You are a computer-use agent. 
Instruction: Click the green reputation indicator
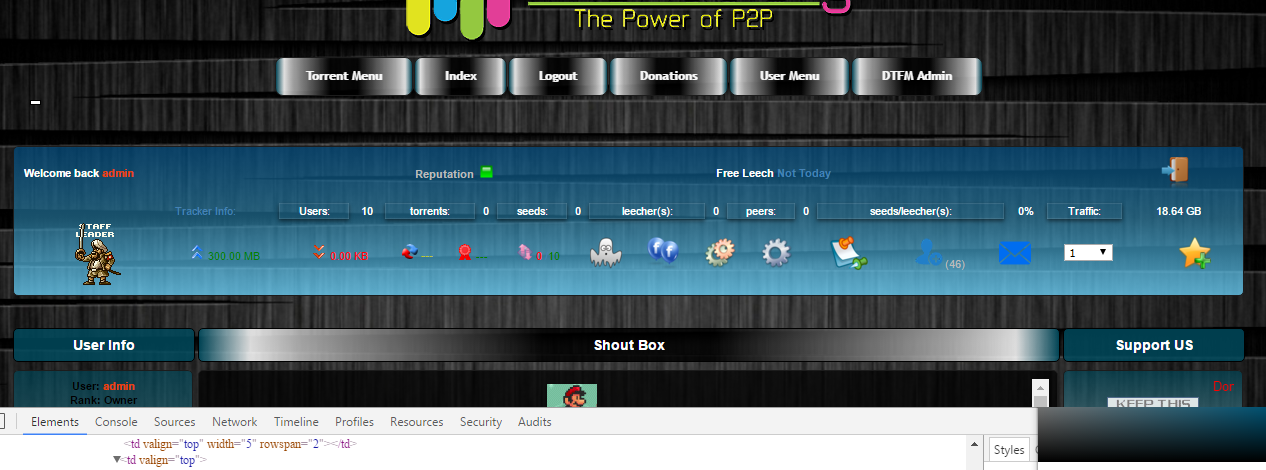click(487, 172)
